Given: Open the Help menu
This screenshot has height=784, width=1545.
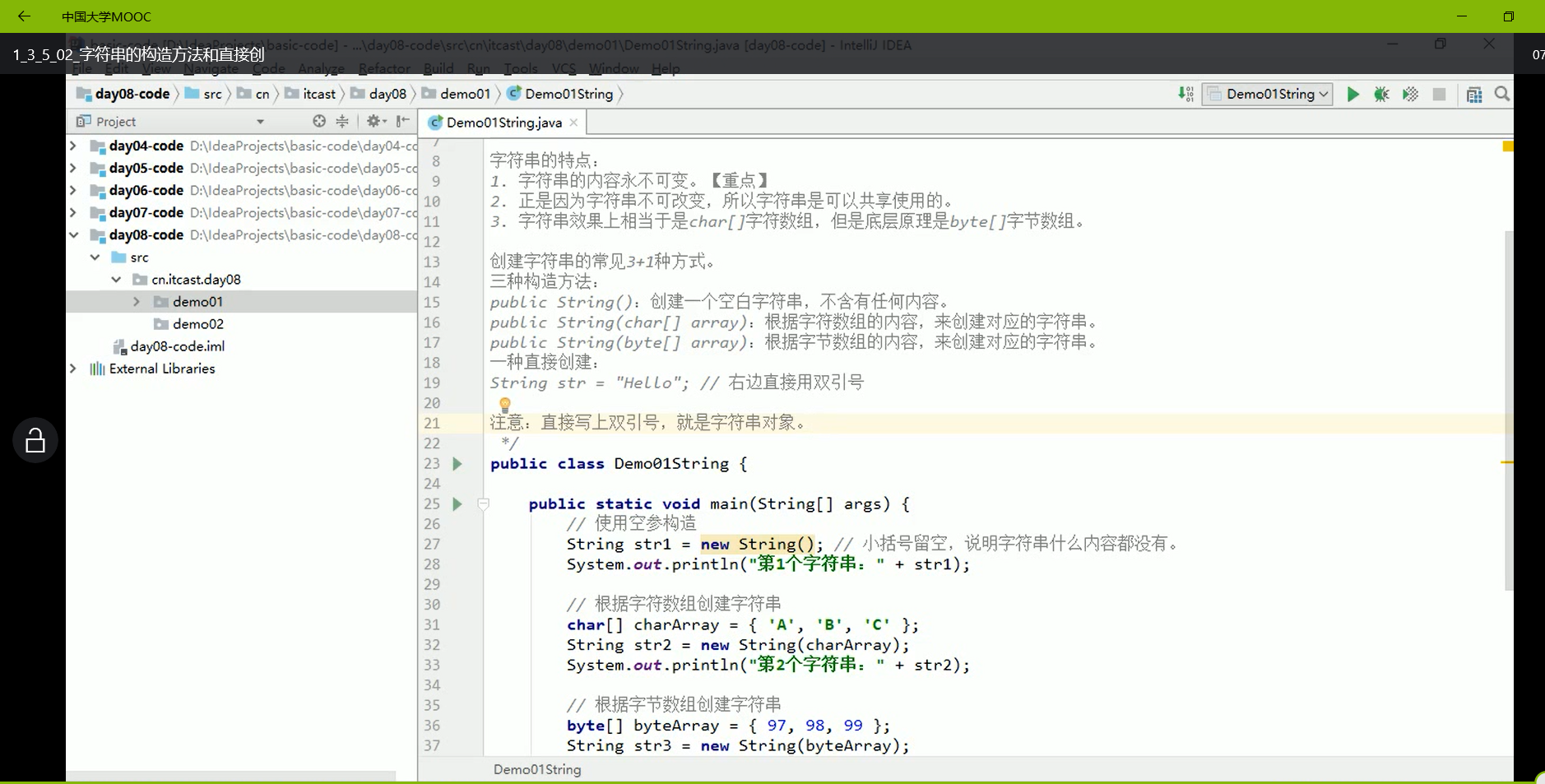Looking at the screenshot, I should point(666,68).
